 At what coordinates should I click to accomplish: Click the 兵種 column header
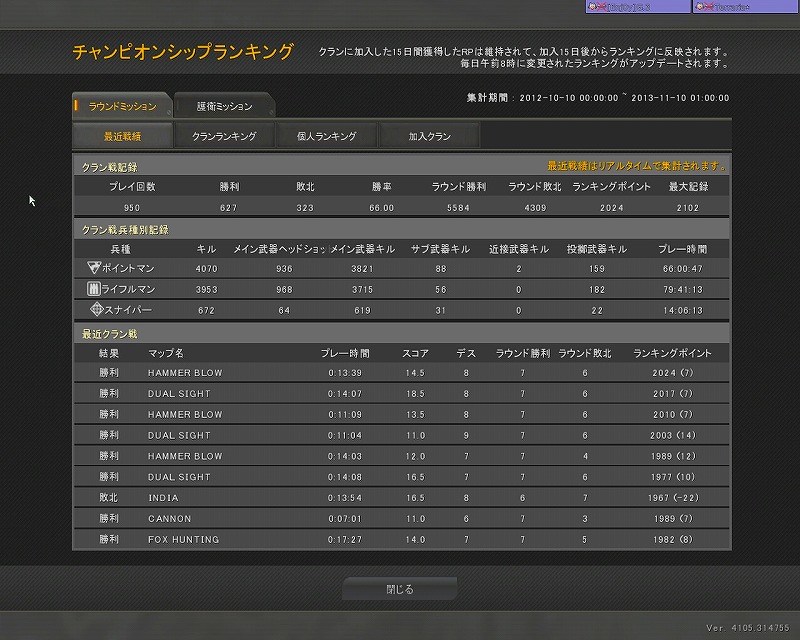coord(120,248)
